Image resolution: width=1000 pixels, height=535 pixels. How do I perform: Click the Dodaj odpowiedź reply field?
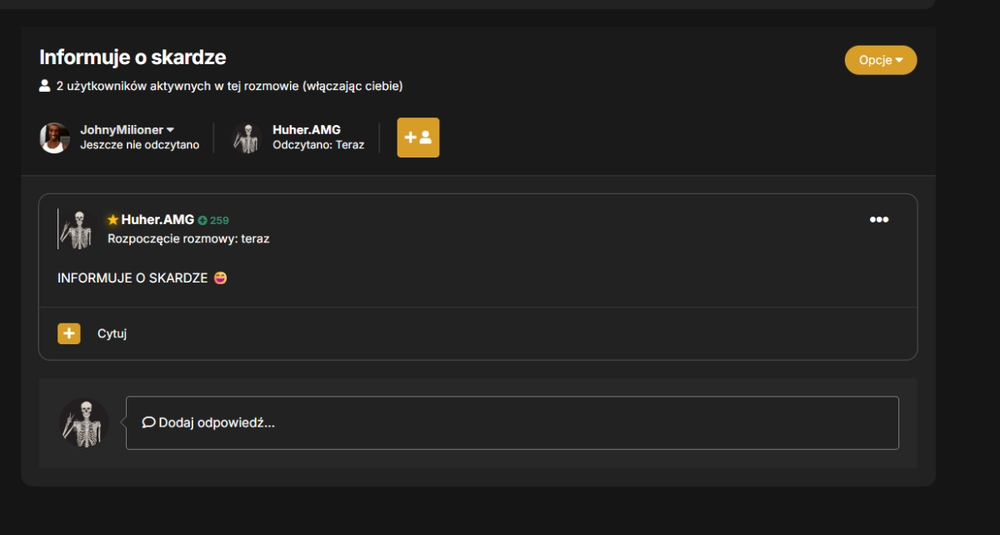click(x=512, y=423)
